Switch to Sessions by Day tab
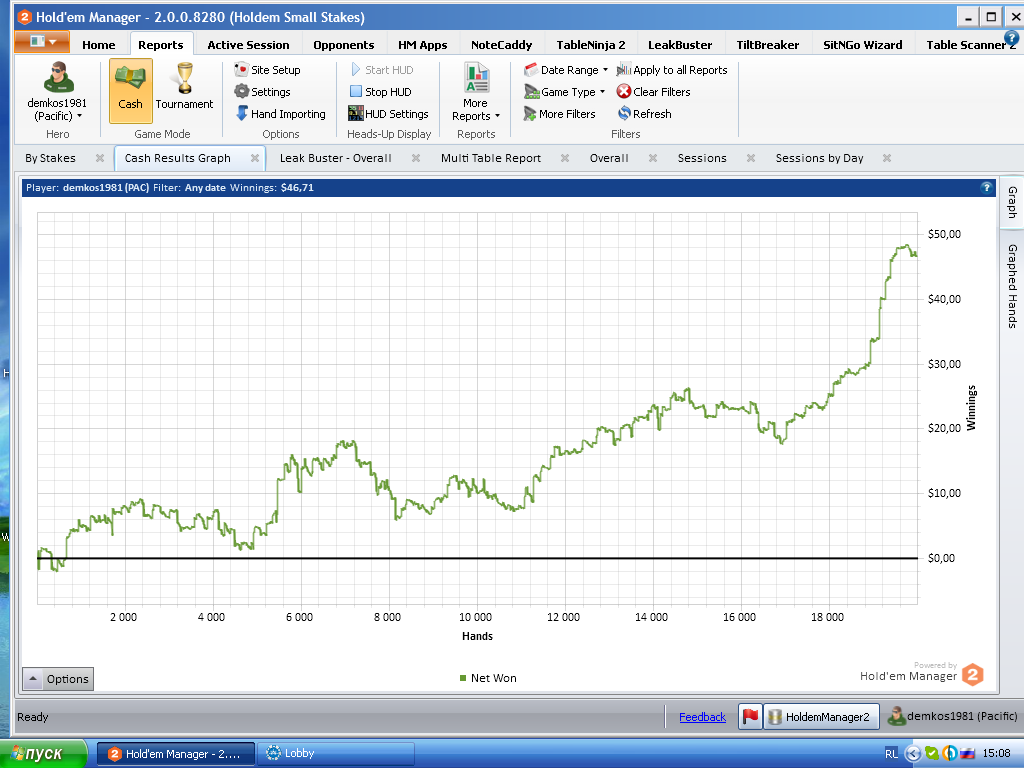This screenshot has width=1024, height=768. (x=820, y=158)
